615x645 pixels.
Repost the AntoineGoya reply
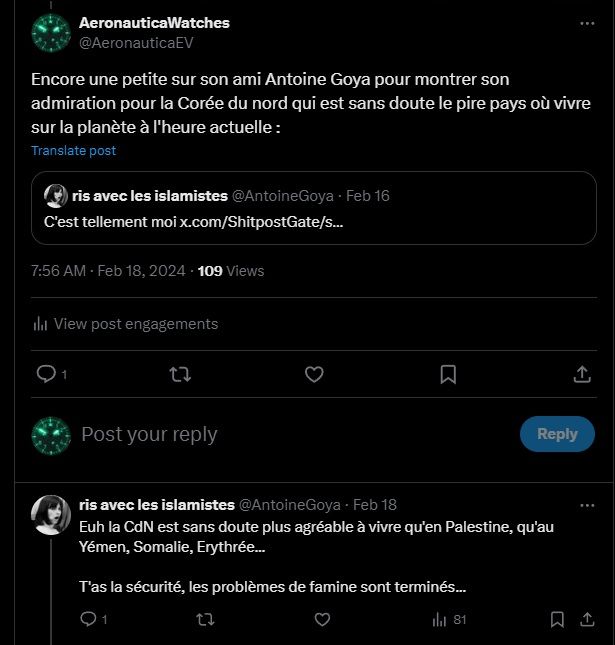[205, 619]
